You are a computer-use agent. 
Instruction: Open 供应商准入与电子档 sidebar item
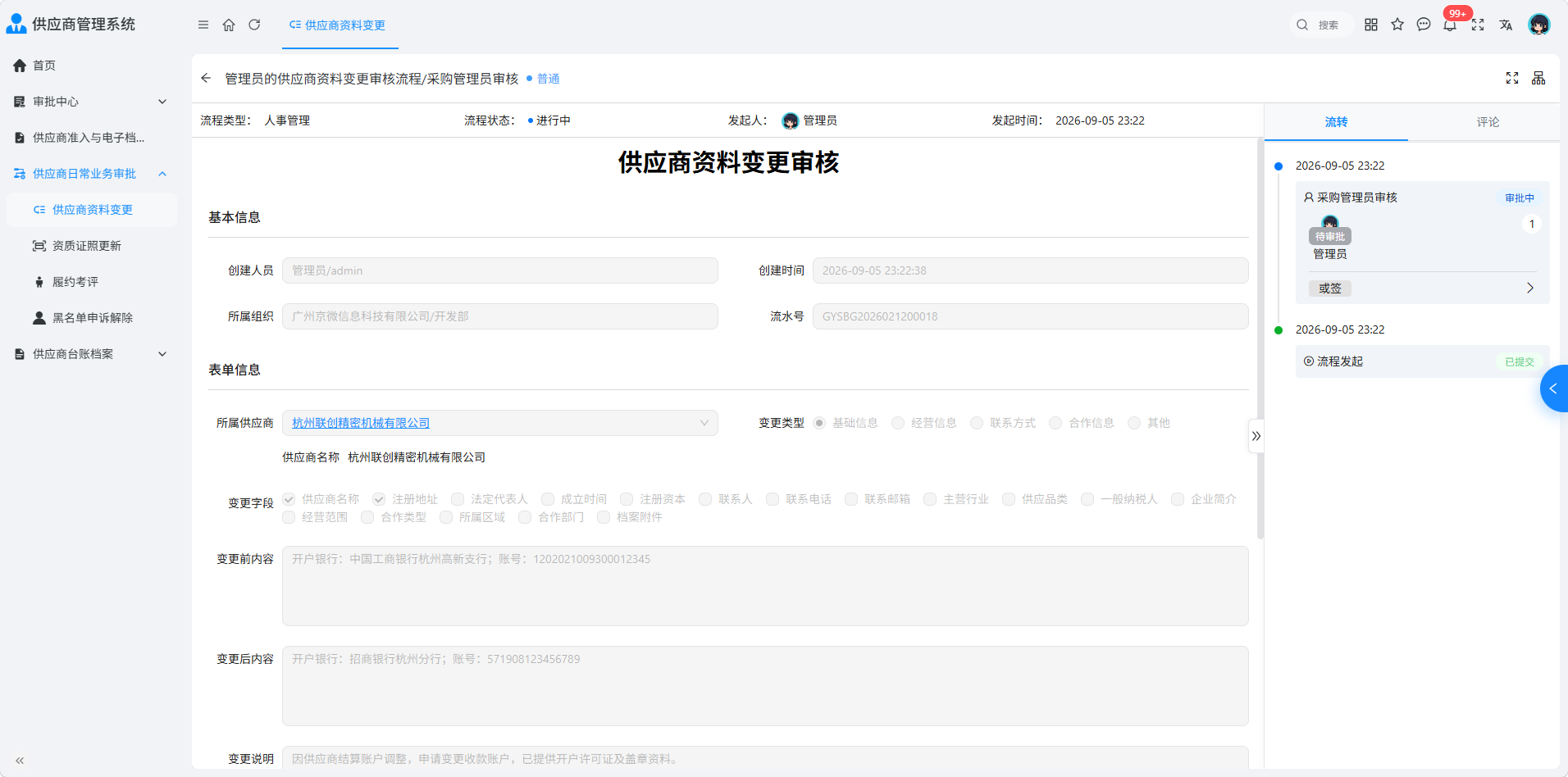click(x=92, y=138)
